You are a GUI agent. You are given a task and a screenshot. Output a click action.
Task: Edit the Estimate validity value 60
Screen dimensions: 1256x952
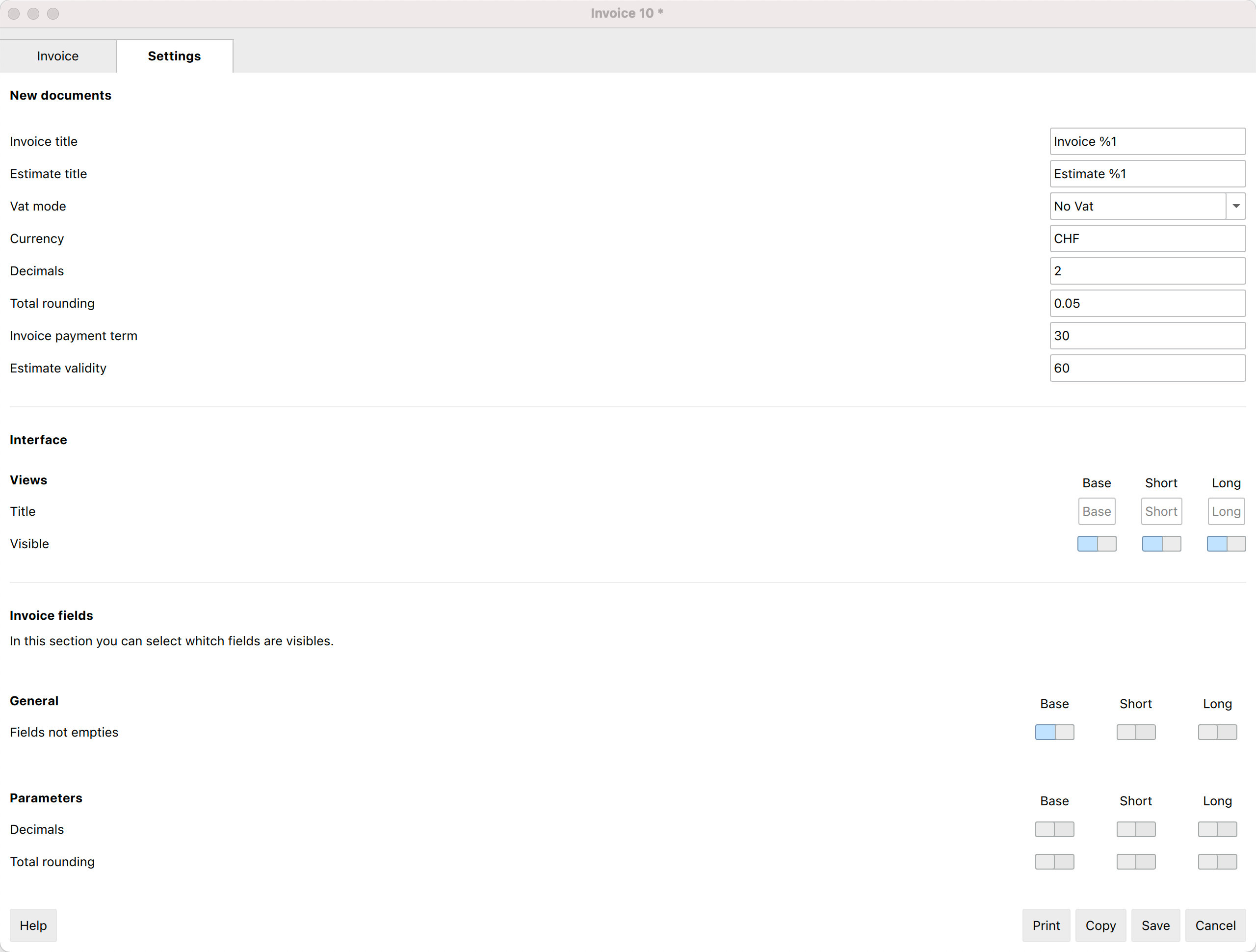pyautogui.click(x=1147, y=368)
